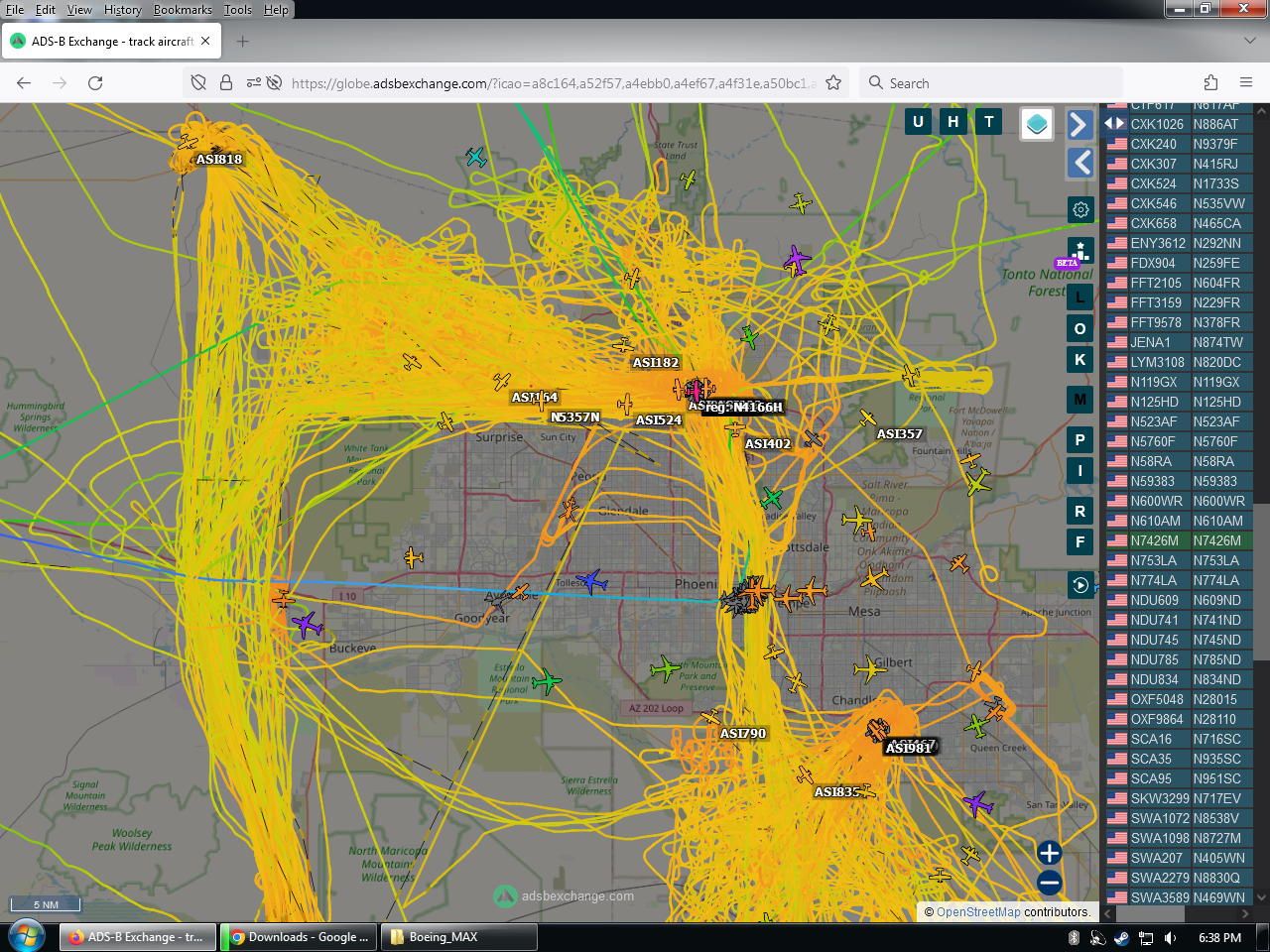Viewport: 1270px width, 952px height.
Task: Open the OpenStreetMap attribution link
Action: coord(978,912)
